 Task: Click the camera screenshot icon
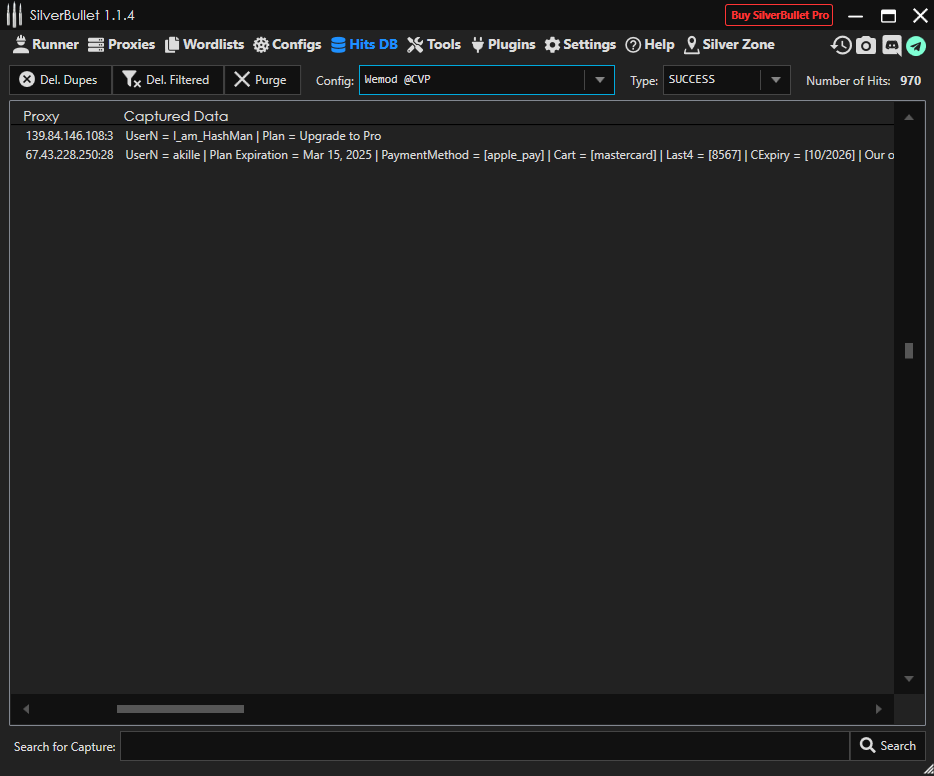coord(866,45)
